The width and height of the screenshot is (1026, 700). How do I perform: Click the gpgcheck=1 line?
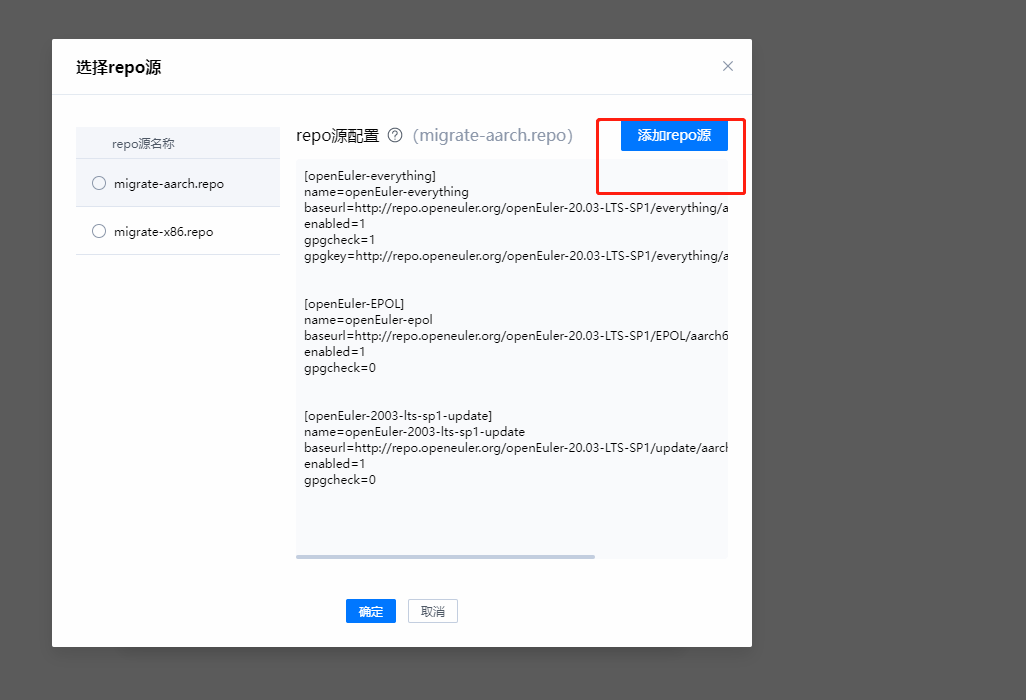tap(340, 239)
